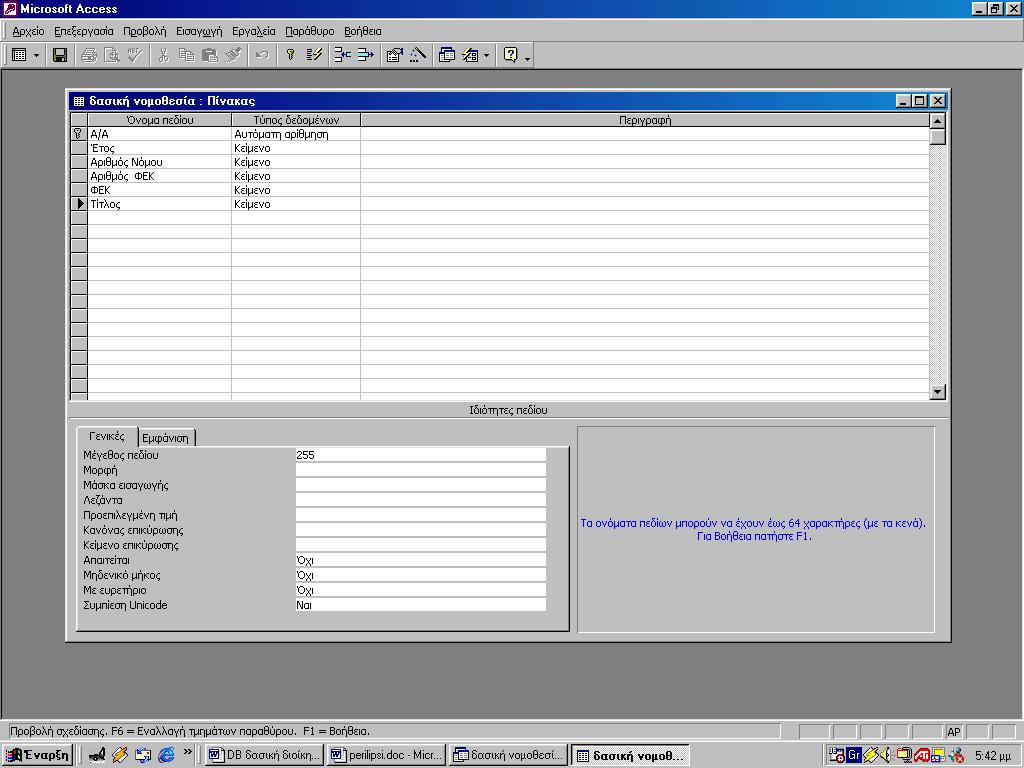The height and width of the screenshot is (768, 1024).
Task: Open the Αρχείο menu
Action: [28, 31]
